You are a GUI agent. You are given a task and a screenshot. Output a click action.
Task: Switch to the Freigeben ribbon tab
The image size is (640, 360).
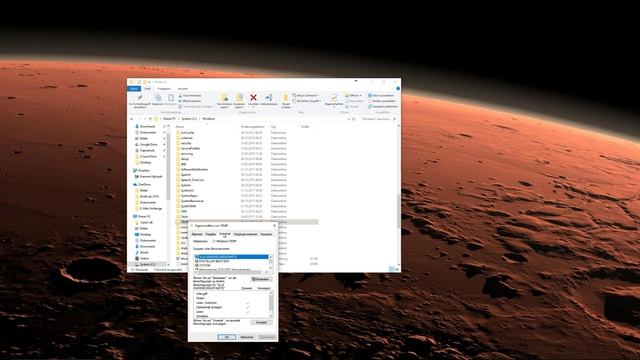(164, 89)
